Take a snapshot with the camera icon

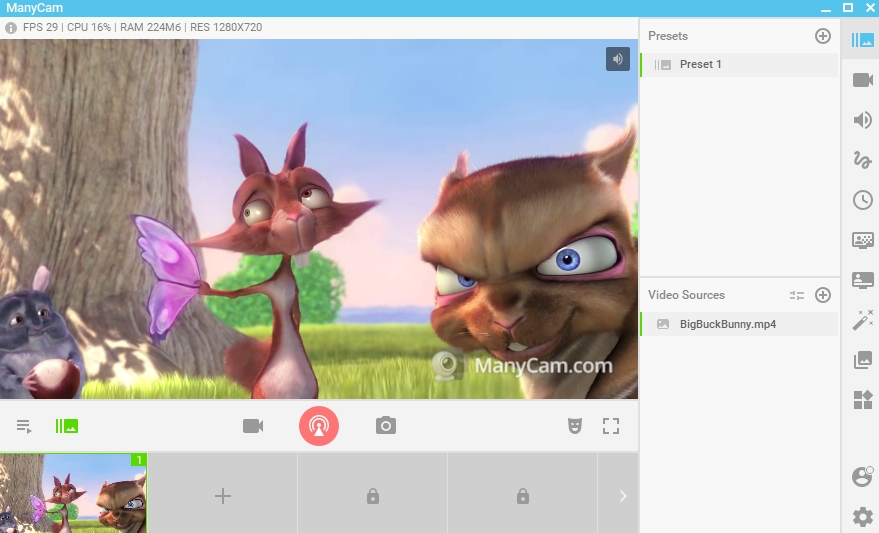coord(386,426)
